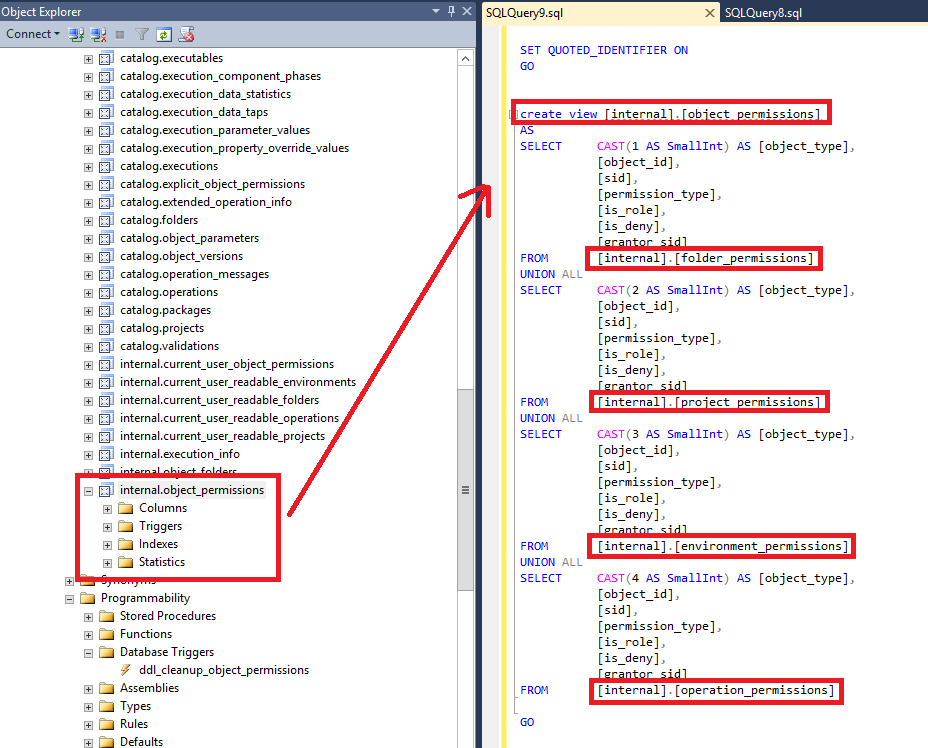
Task: Pin the Object Explorer panel
Action: click(452, 11)
